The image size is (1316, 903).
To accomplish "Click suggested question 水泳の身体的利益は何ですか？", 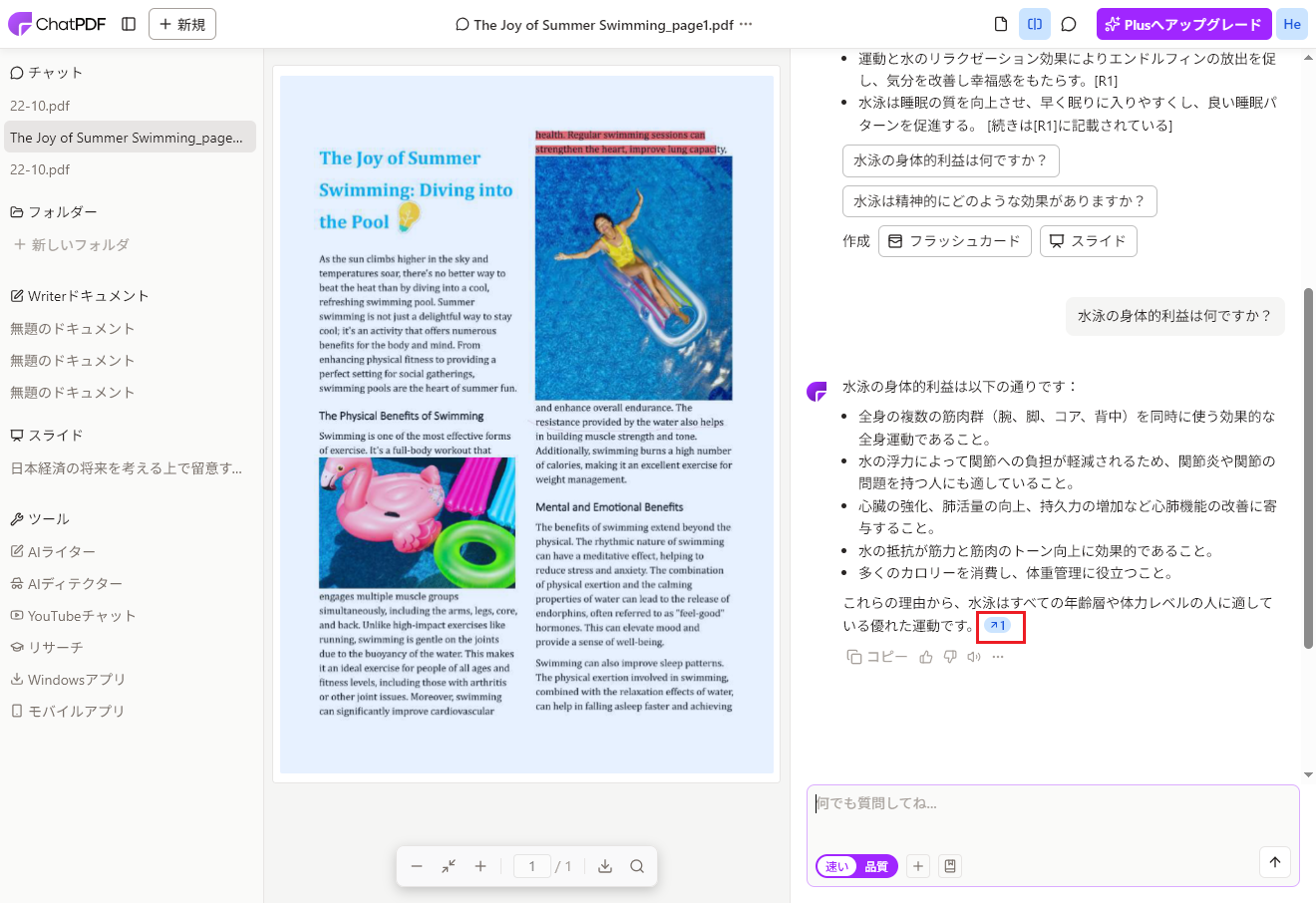I will (950, 160).
